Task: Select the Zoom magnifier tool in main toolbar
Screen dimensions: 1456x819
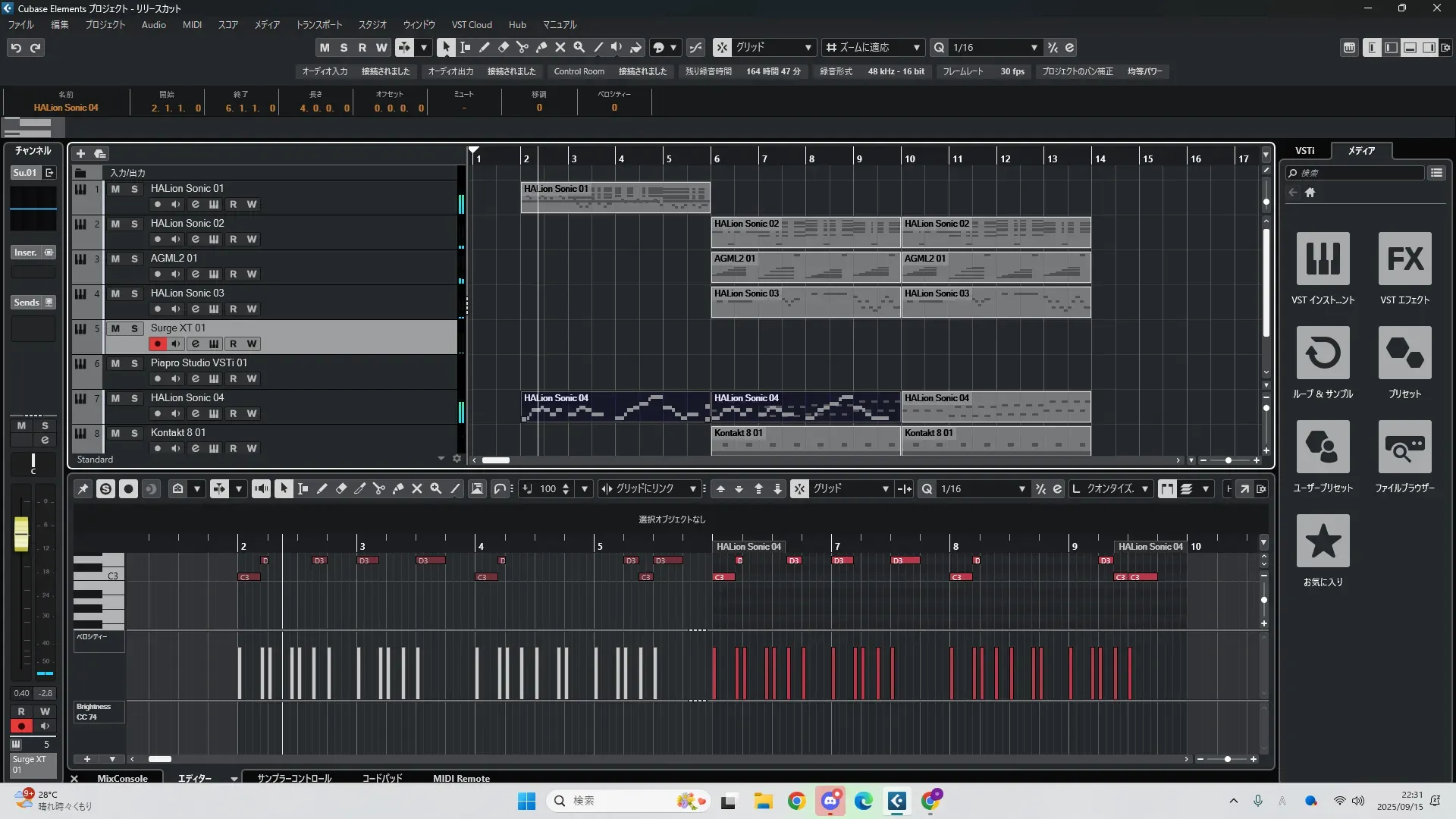Action: coord(579,48)
